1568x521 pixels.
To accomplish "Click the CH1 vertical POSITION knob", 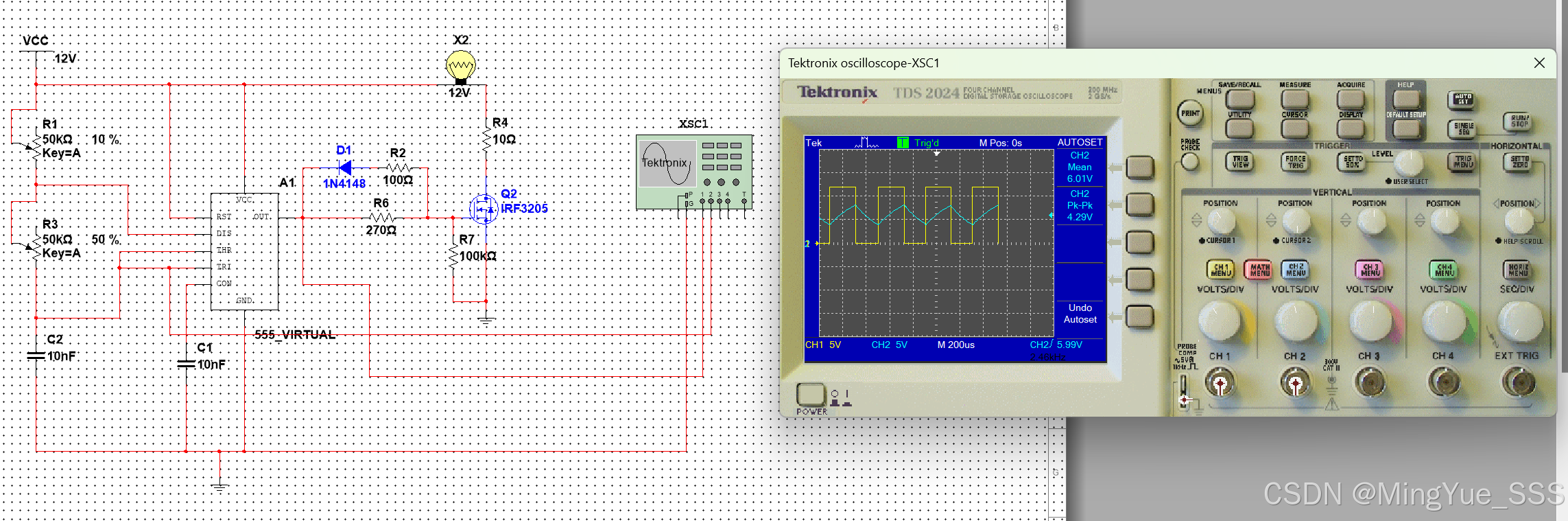I will [x=1221, y=222].
